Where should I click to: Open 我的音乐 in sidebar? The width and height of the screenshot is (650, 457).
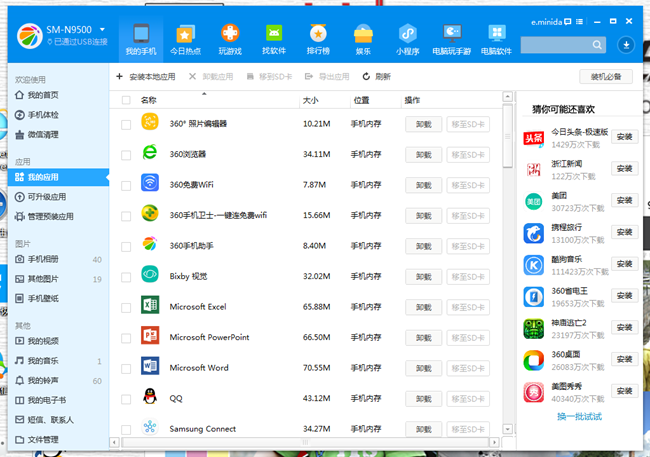pyautogui.click(x=36, y=361)
